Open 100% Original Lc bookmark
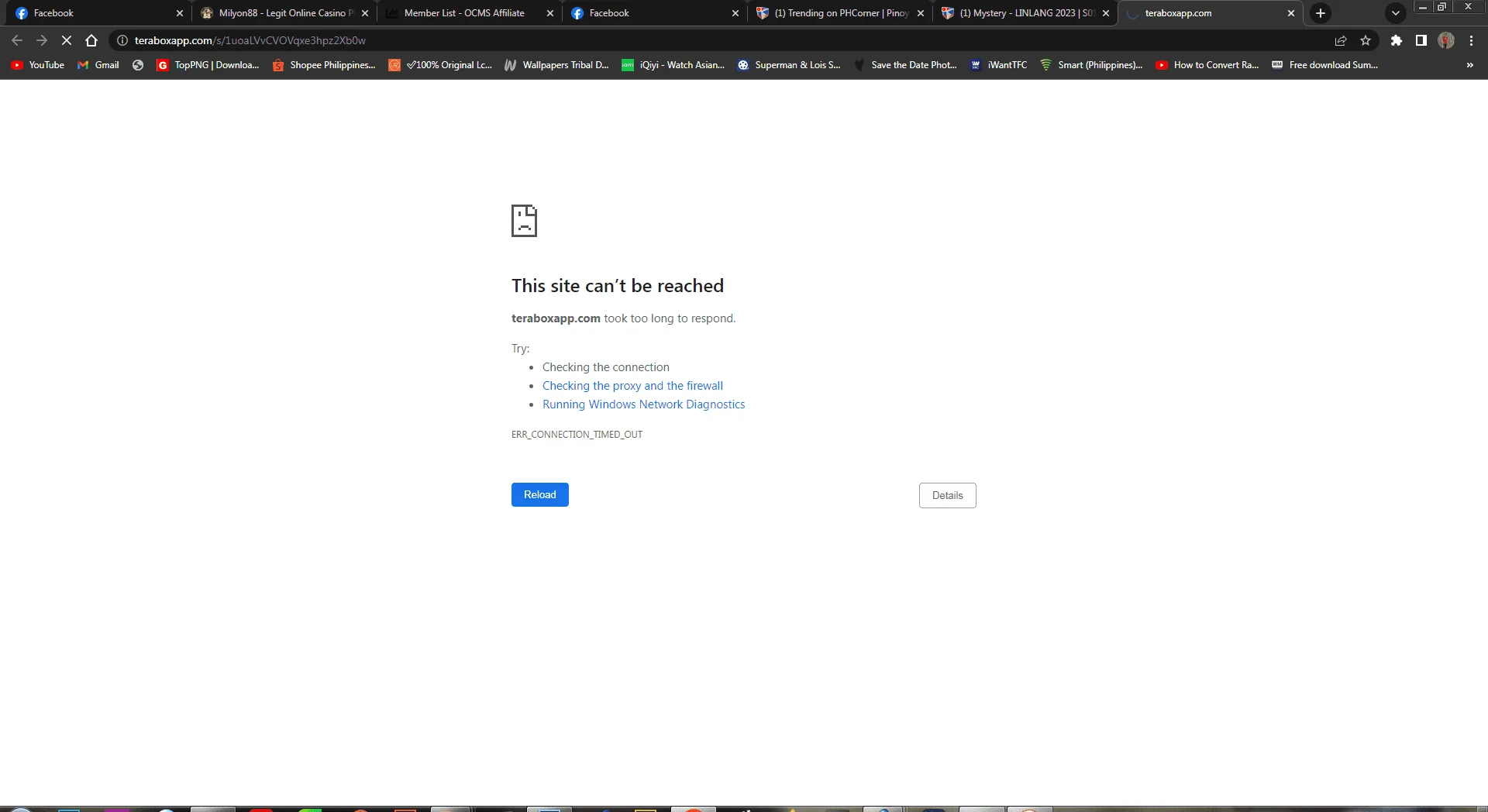The height and width of the screenshot is (812, 1488). coord(440,65)
